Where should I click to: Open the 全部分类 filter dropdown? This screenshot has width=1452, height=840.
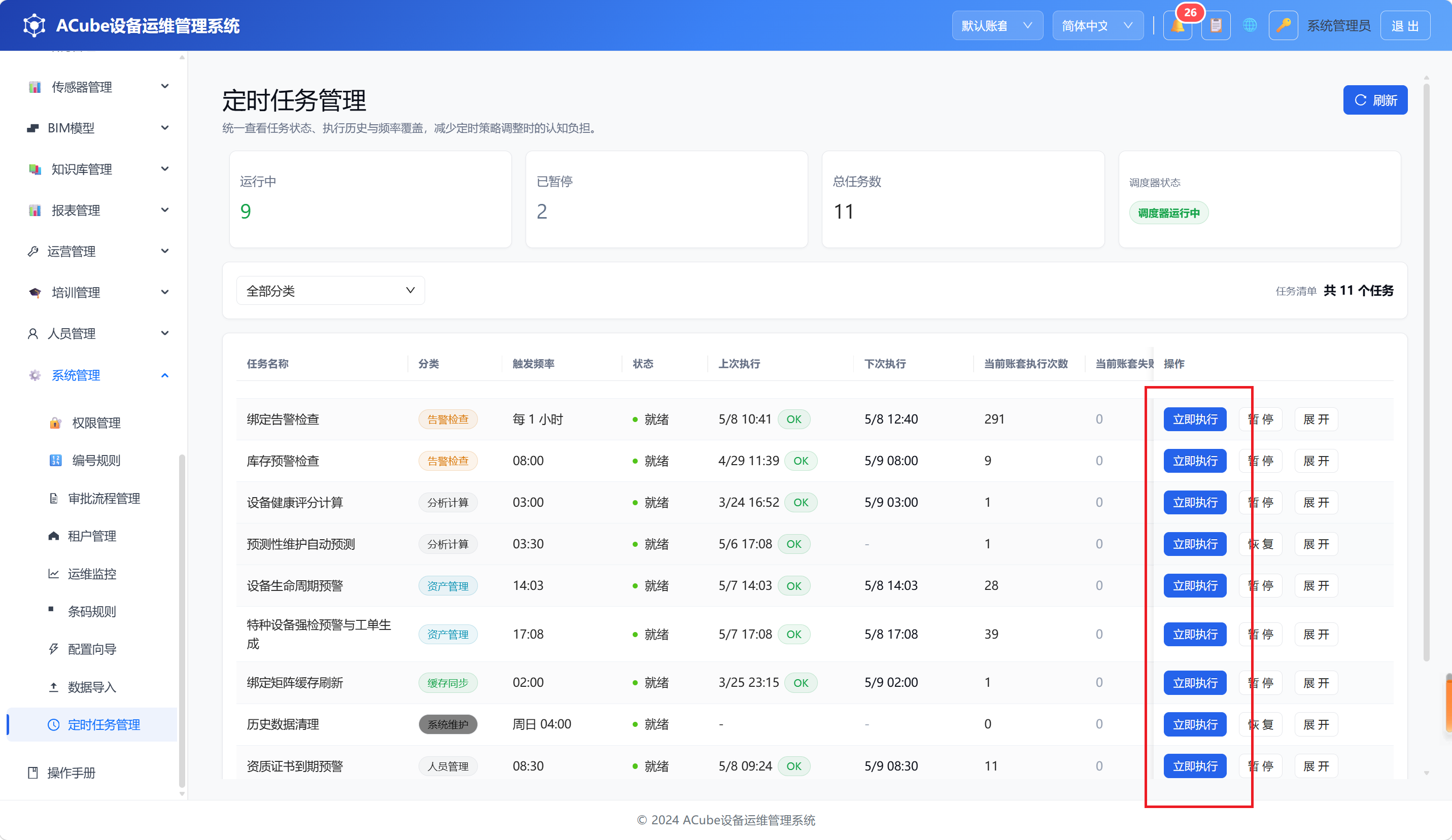click(330, 291)
